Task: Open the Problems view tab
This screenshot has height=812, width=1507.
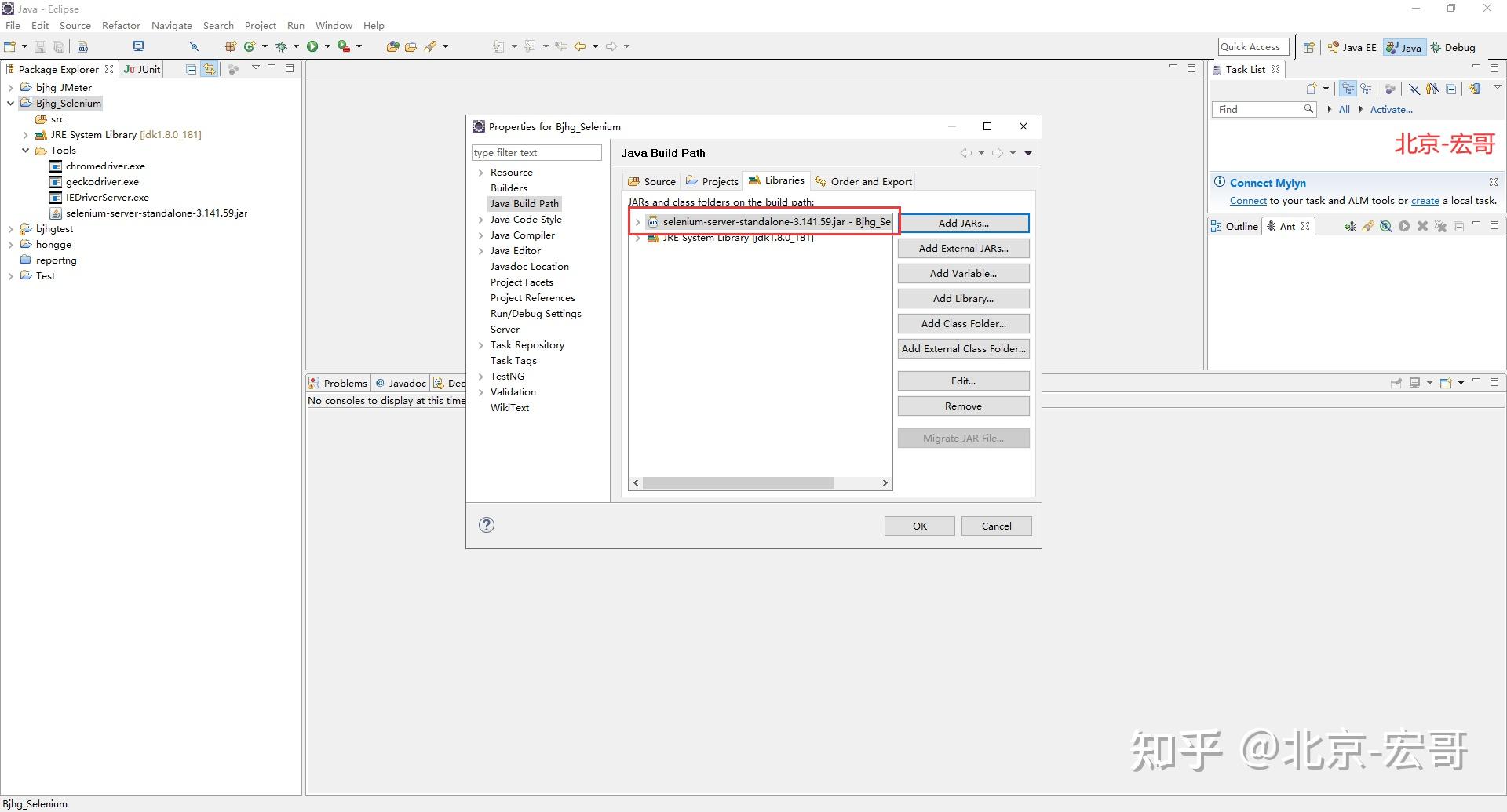Action: pyautogui.click(x=338, y=383)
